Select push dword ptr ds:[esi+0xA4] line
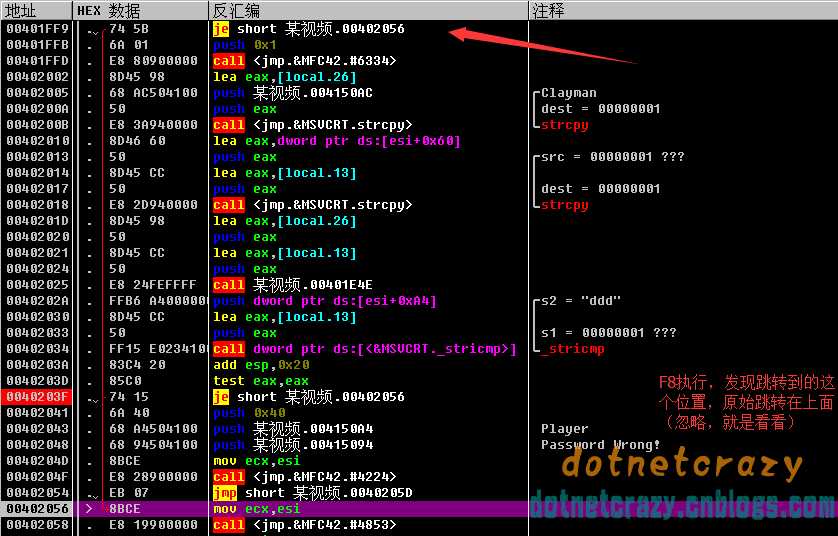 [324, 301]
